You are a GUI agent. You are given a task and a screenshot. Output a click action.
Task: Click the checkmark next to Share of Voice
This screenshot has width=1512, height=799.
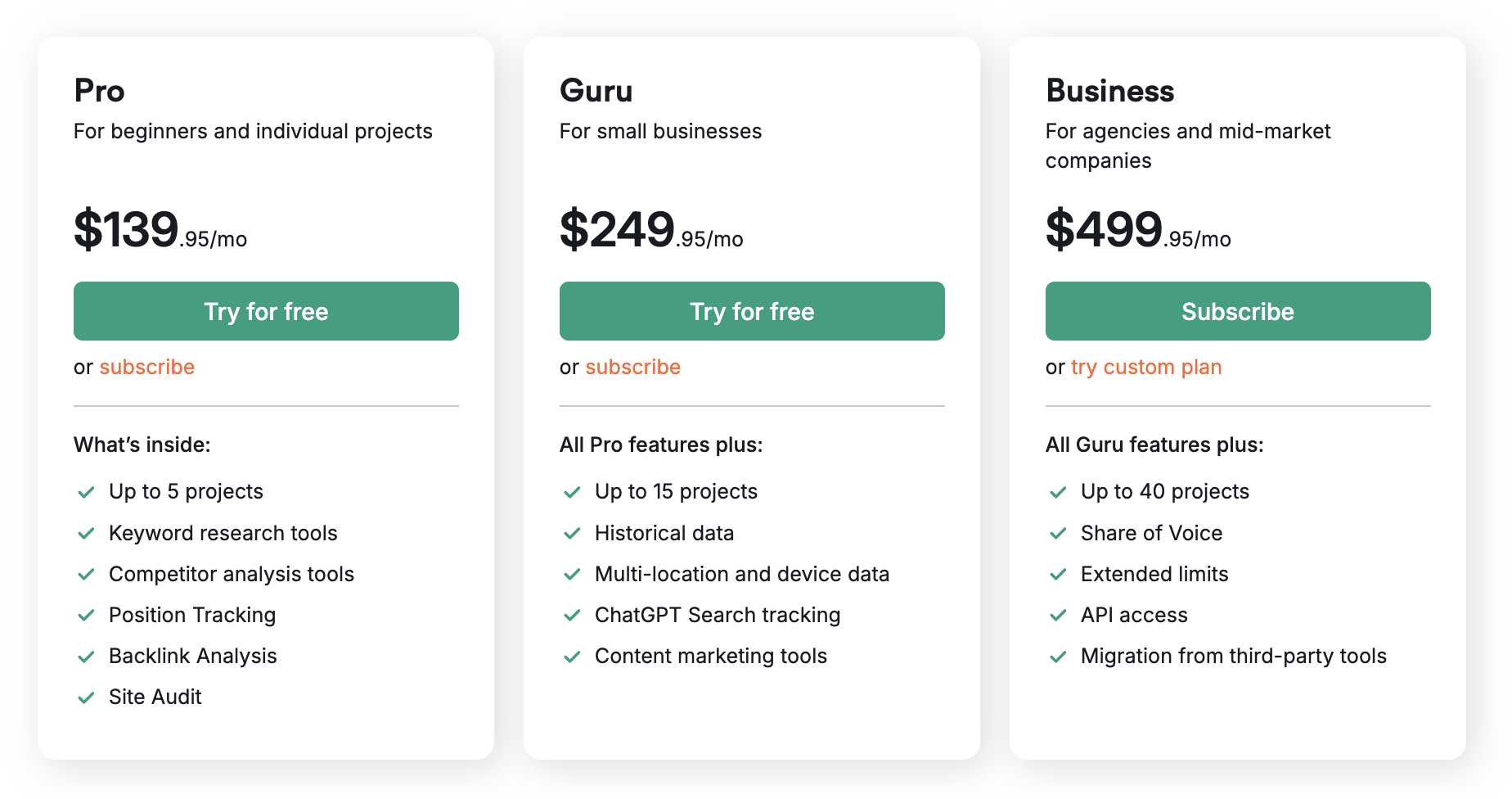(x=1056, y=533)
